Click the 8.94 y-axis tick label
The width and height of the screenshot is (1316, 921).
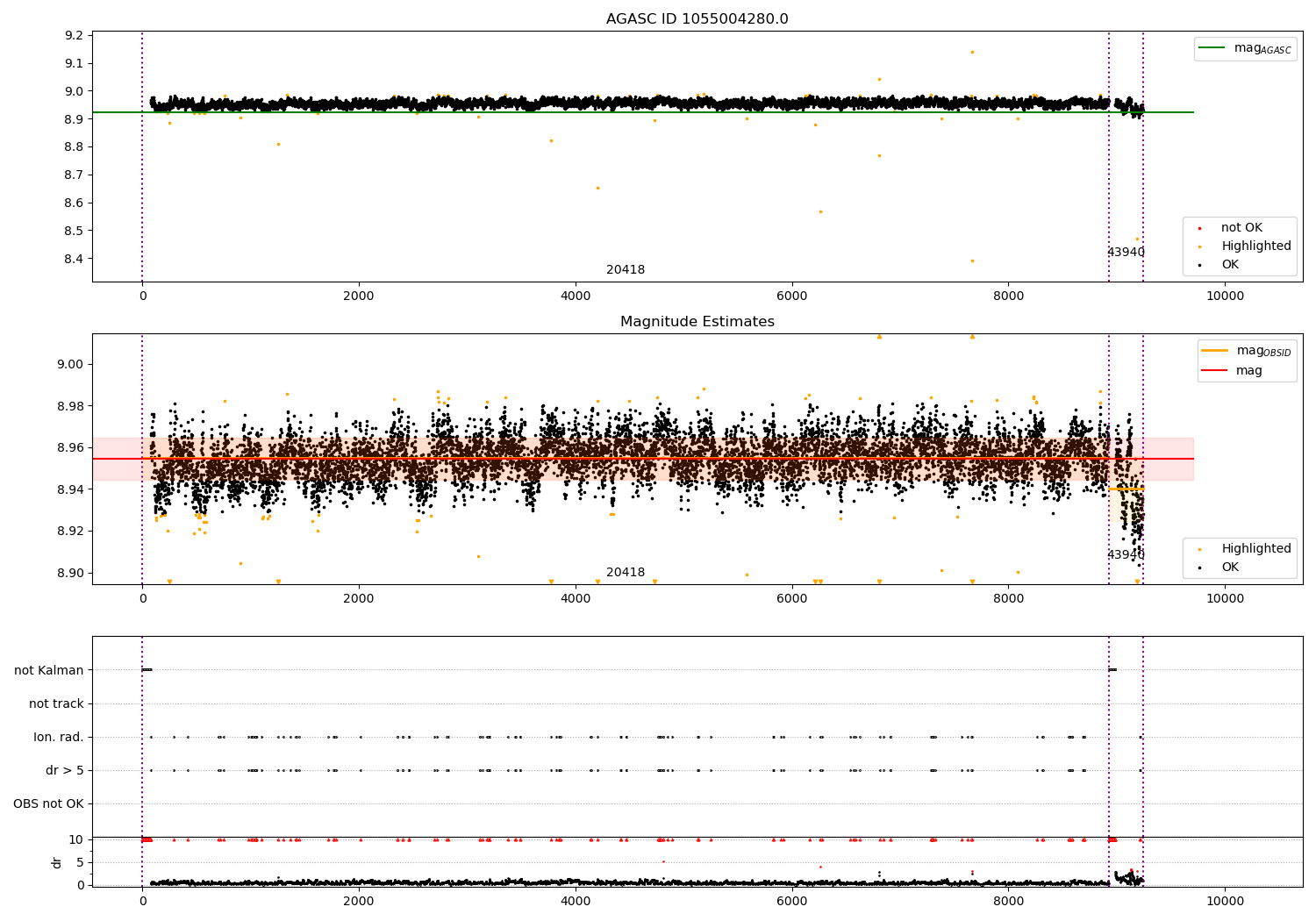[x=72, y=489]
